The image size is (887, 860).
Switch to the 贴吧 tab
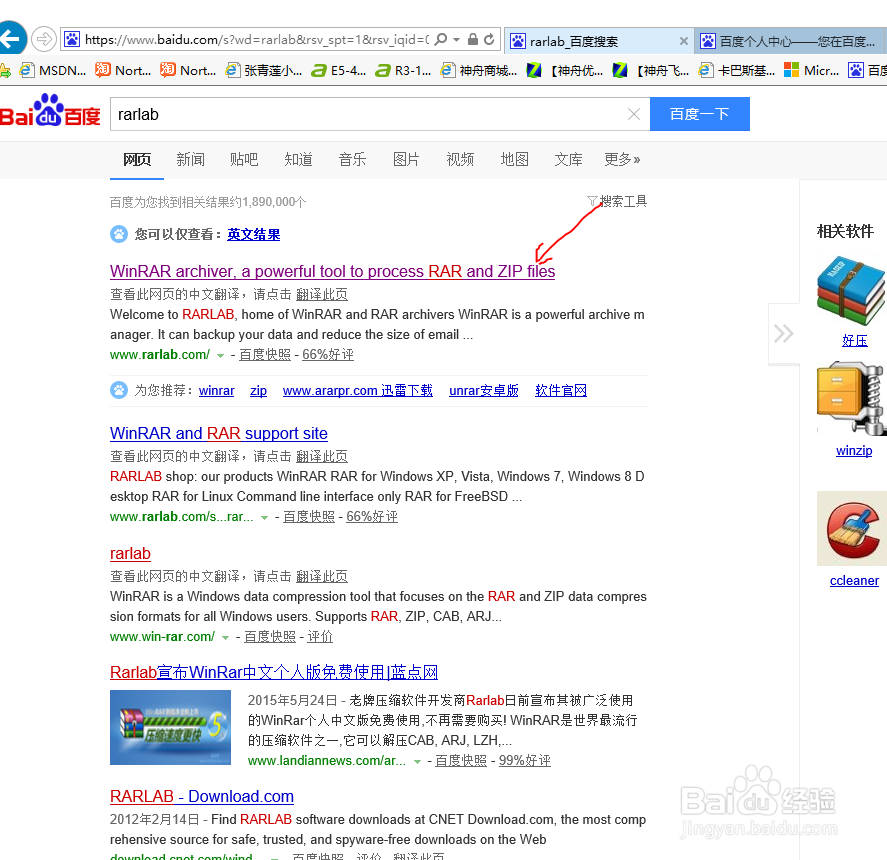pyautogui.click(x=244, y=160)
